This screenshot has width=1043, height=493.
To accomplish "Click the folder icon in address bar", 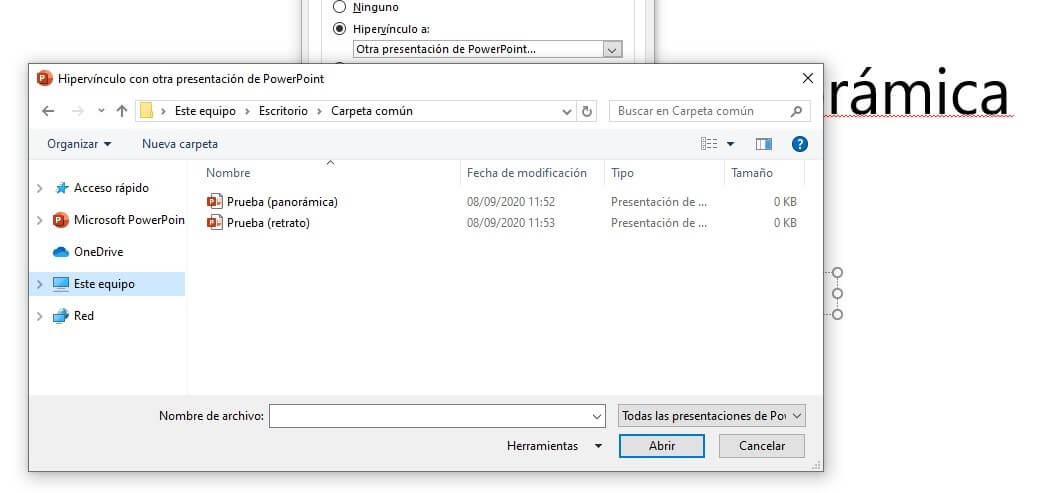I will click(146, 111).
